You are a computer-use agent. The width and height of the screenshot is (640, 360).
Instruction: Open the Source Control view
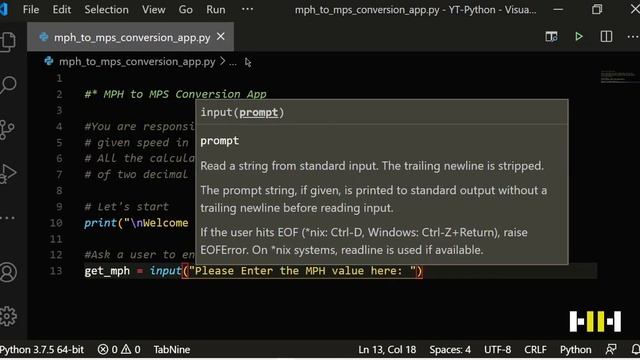[x=7, y=130]
